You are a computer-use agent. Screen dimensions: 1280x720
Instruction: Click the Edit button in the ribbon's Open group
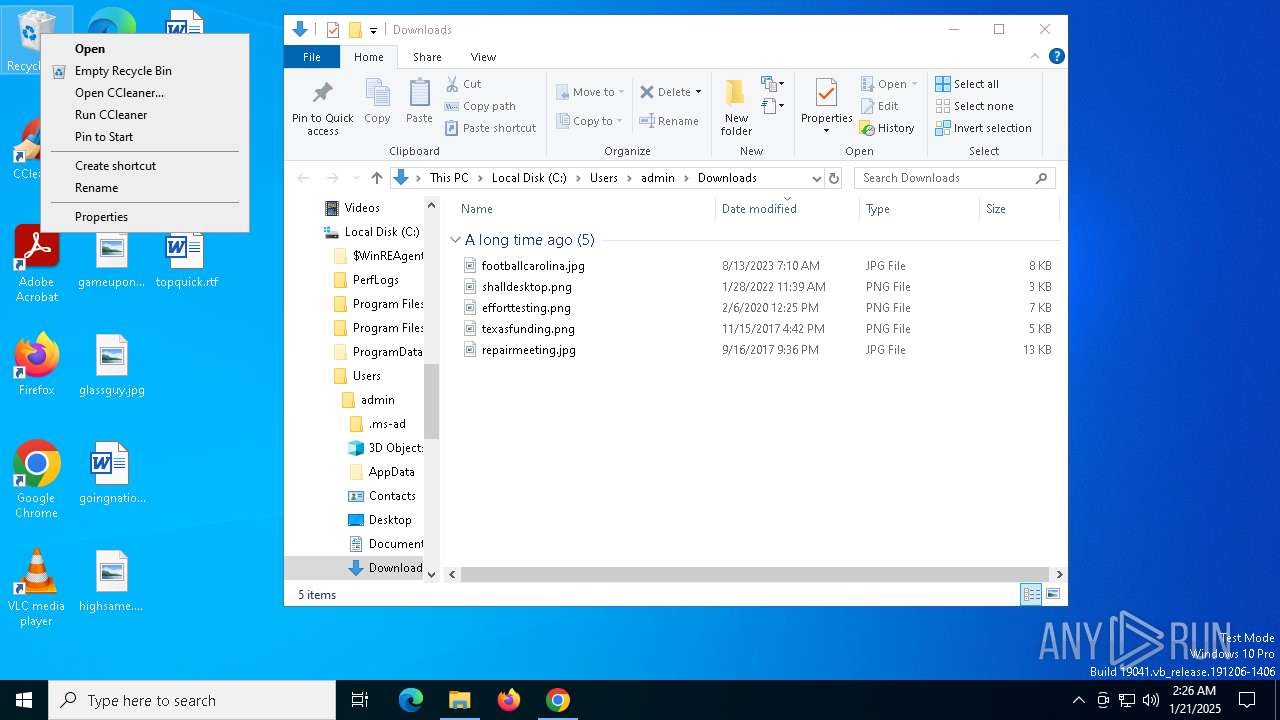click(x=879, y=106)
